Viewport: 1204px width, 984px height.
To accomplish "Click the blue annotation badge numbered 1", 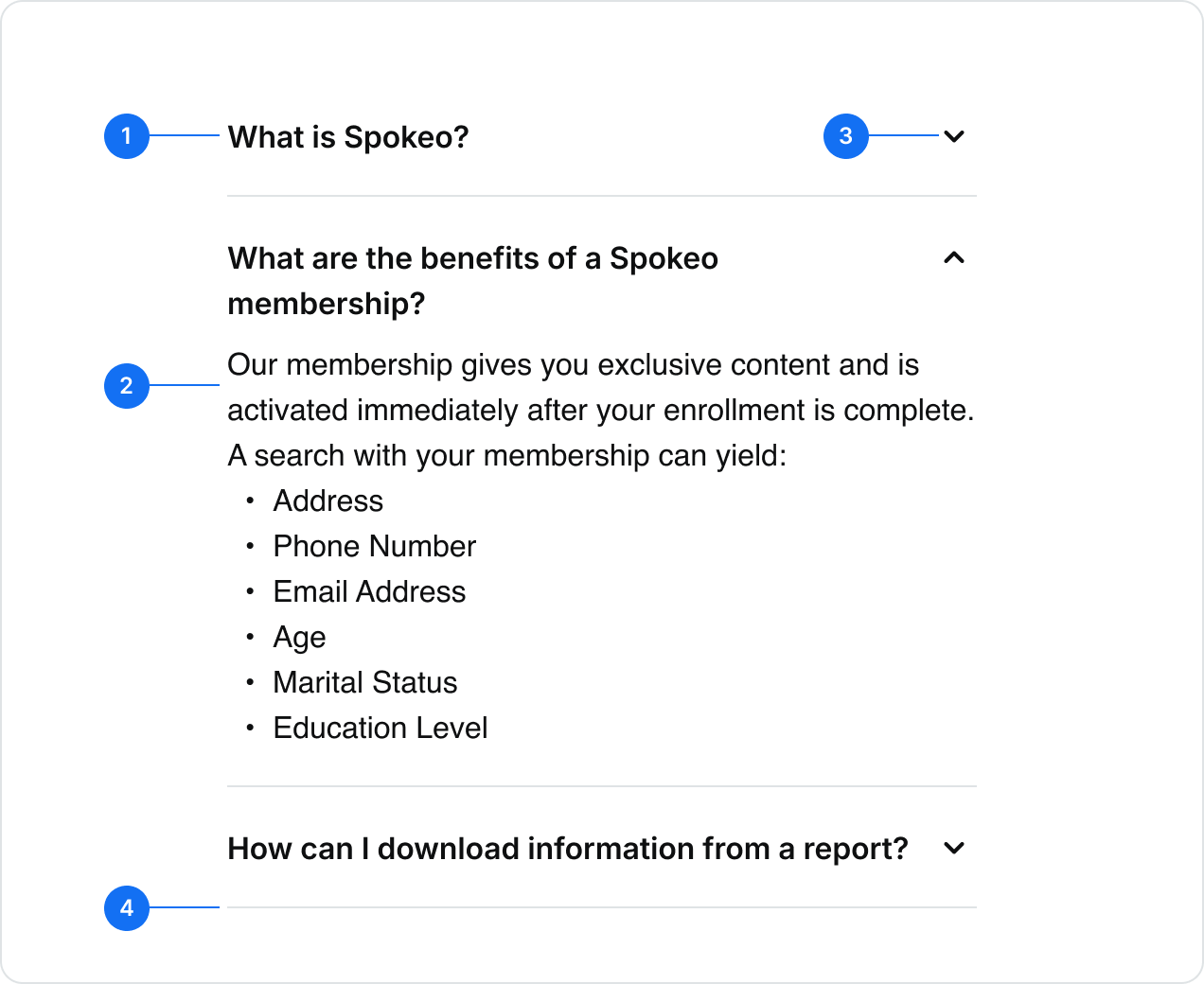I will pos(127,136).
